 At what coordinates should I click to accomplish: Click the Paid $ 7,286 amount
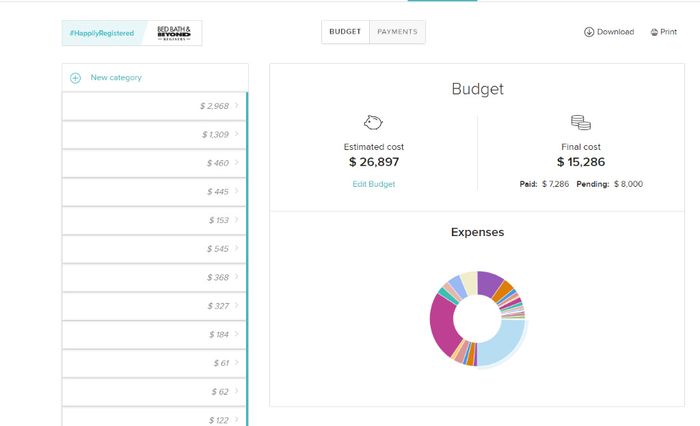[555, 184]
